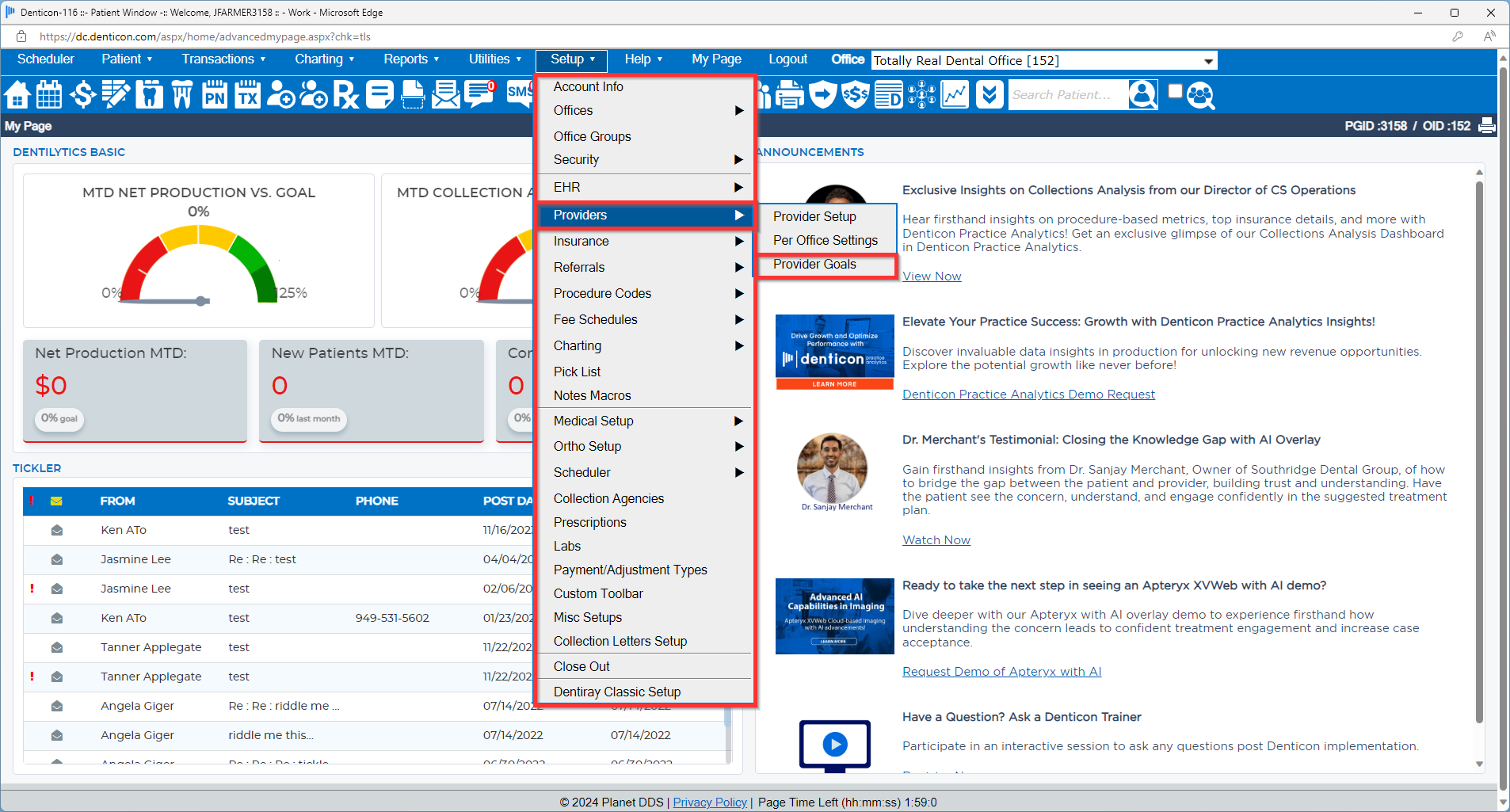Click the announcements panel scrollbar
1510x812 pixels.
point(1479,452)
